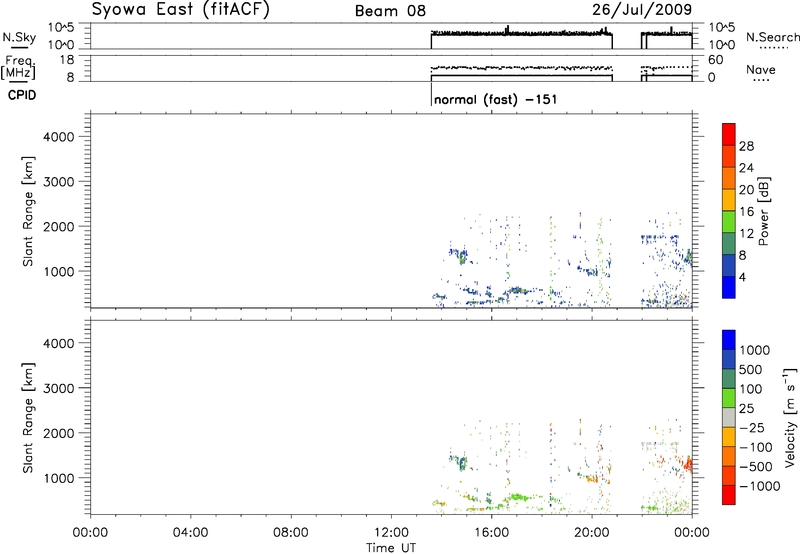Click the 'normal (fast) -151' CPID annotation
800x554 pixels.
tap(495, 99)
